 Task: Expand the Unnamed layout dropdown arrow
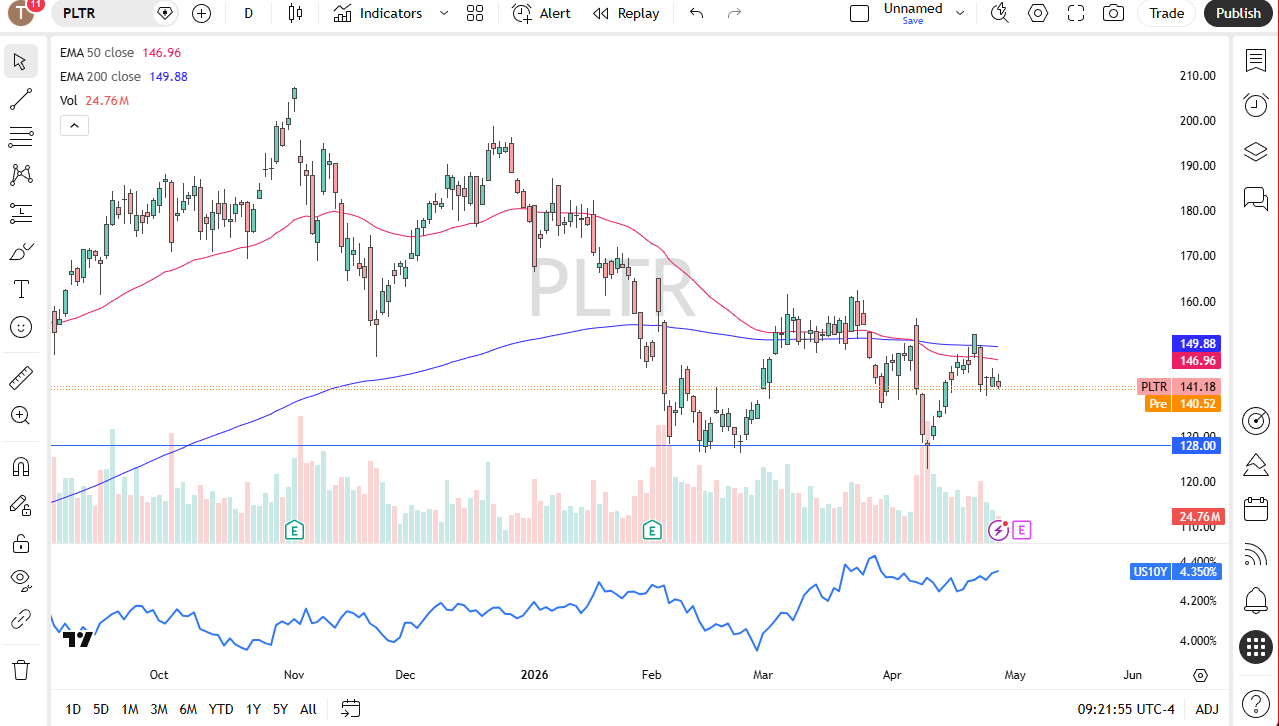coord(960,13)
